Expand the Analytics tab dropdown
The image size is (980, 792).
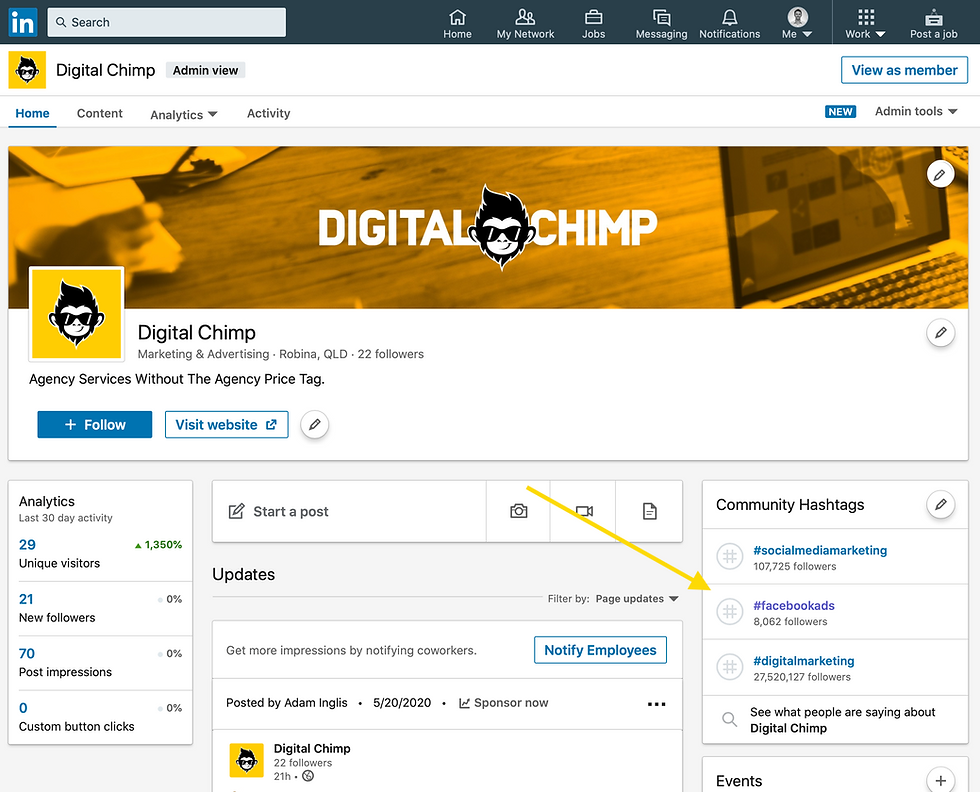coord(184,114)
